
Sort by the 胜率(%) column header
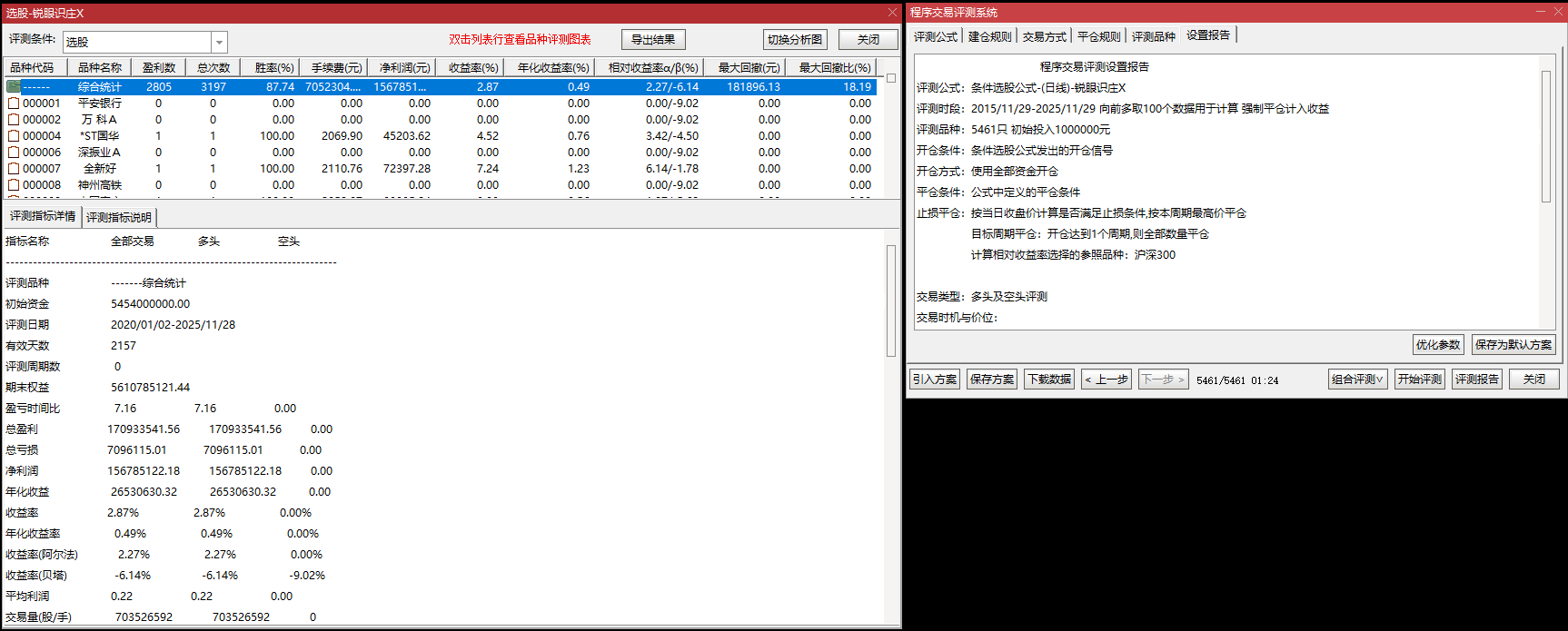coord(274,68)
